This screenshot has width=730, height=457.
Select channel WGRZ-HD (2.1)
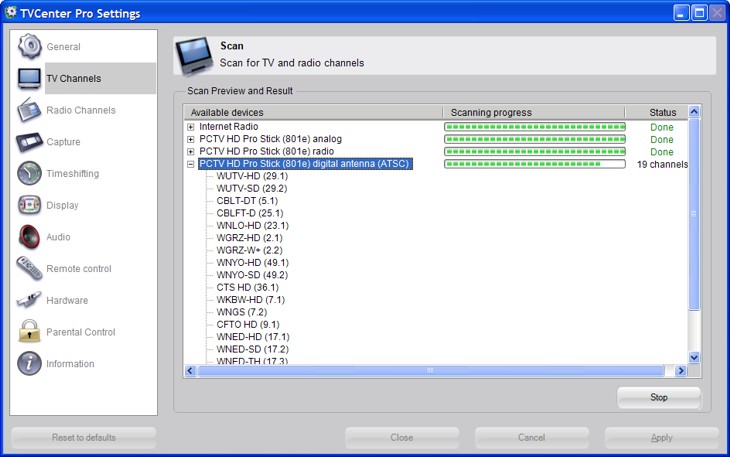tap(250, 238)
